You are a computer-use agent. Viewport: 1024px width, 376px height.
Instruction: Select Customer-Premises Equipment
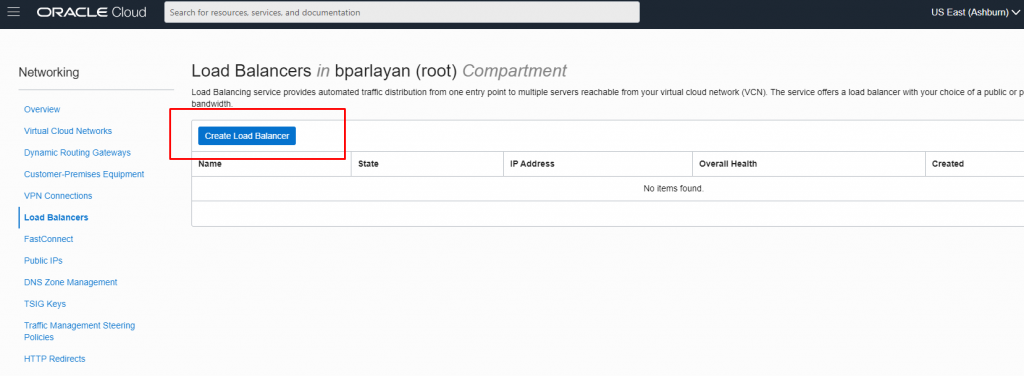(84, 174)
